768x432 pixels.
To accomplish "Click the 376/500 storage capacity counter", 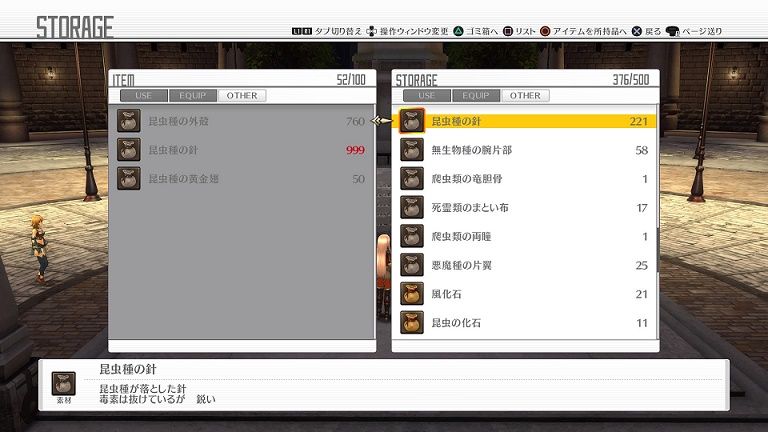I will pyautogui.click(x=631, y=79).
